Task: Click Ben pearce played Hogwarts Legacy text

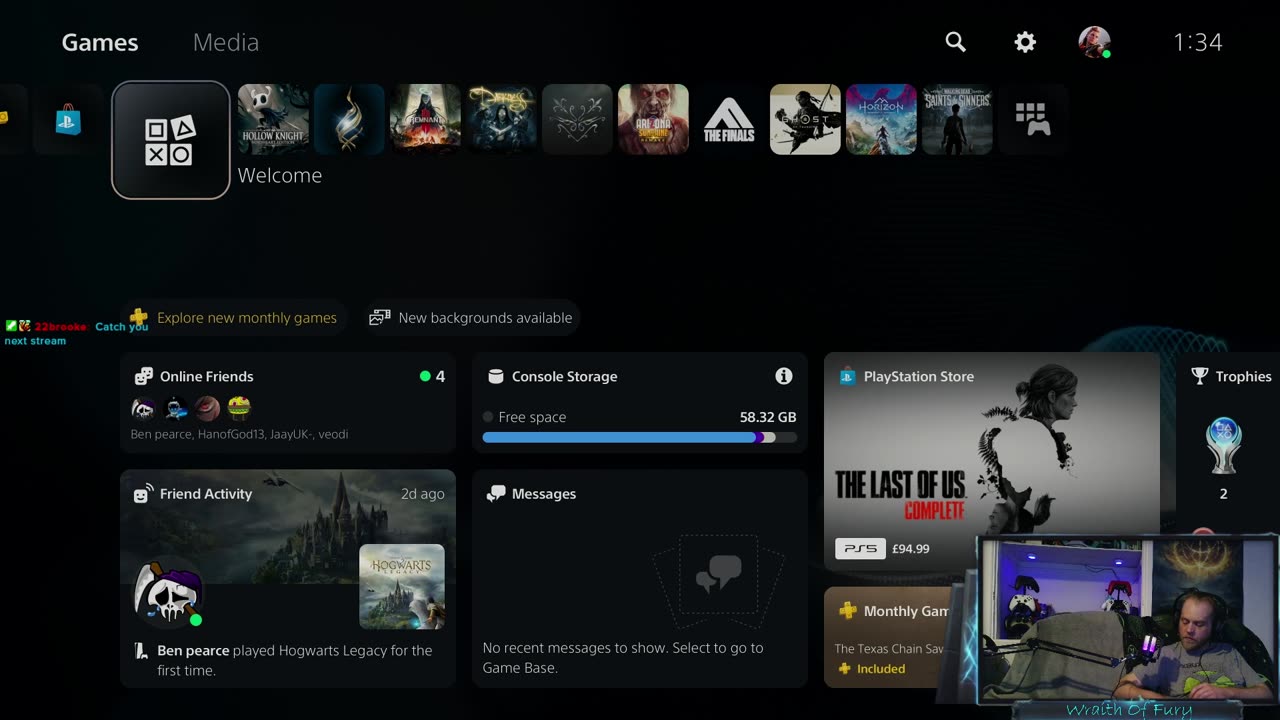Action: [294, 660]
